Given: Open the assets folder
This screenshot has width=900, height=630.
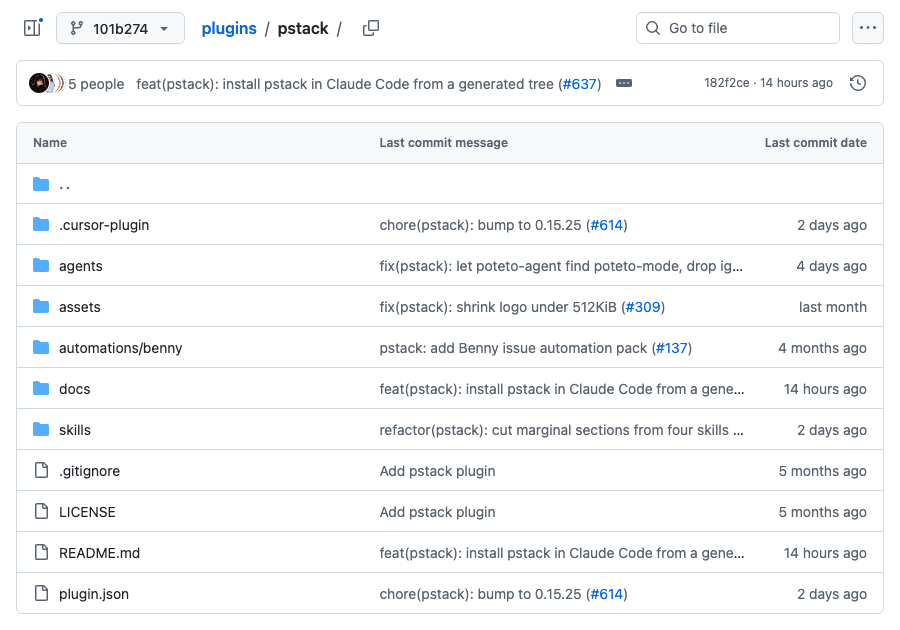Looking at the screenshot, I should click(x=80, y=307).
